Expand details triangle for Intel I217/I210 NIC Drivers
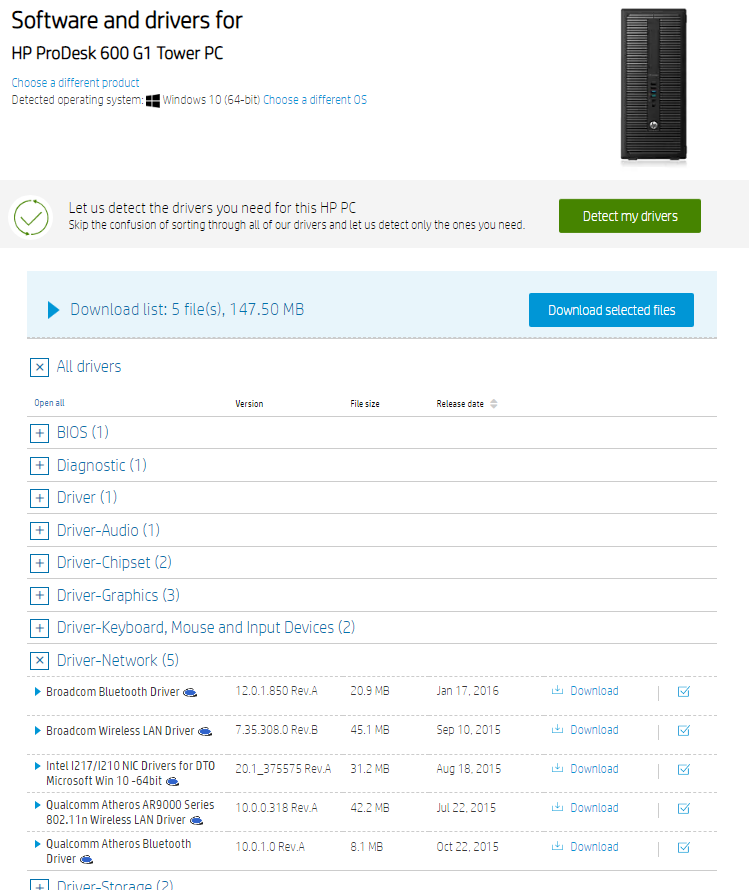This screenshot has width=749, height=890. (37, 766)
